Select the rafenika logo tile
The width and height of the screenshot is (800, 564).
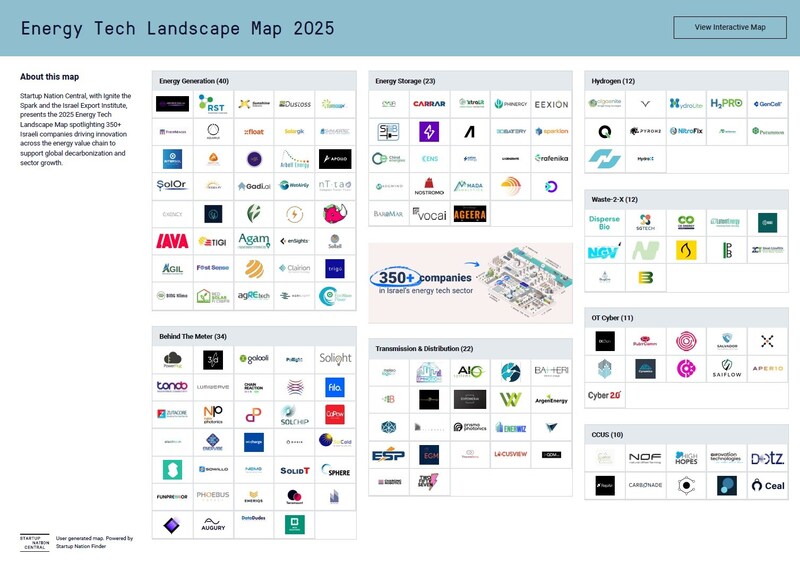(552, 159)
